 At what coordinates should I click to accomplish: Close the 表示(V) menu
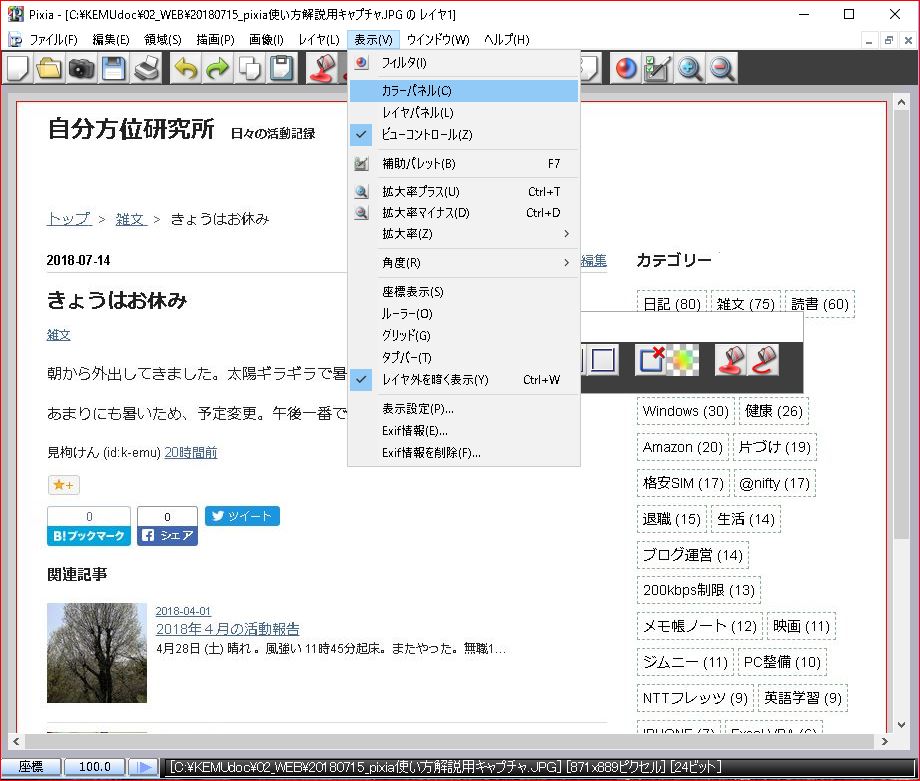pos(373,39)
